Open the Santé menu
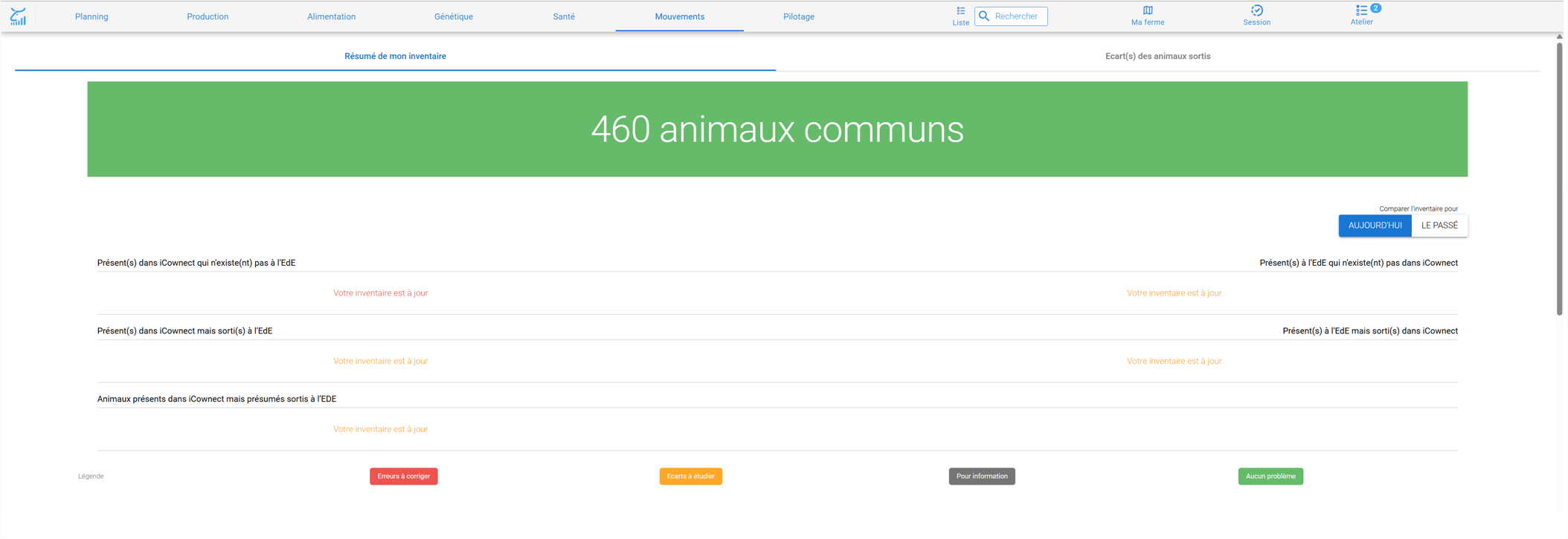 click(x=564, y=16)
